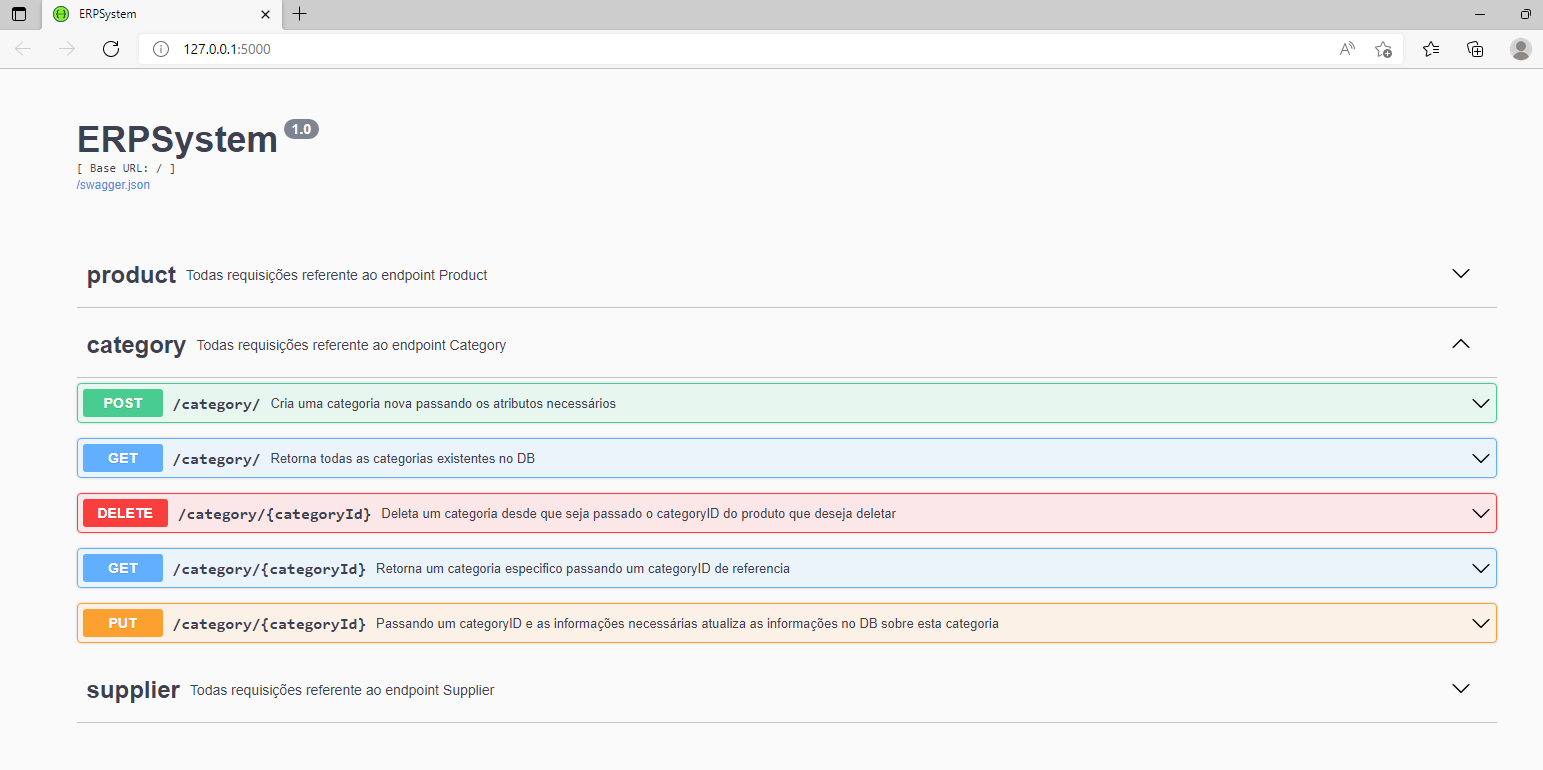This screenshot has width=1543, height=770.
Task: Open the browser profile avatar icon
Action: point(1520,48)
